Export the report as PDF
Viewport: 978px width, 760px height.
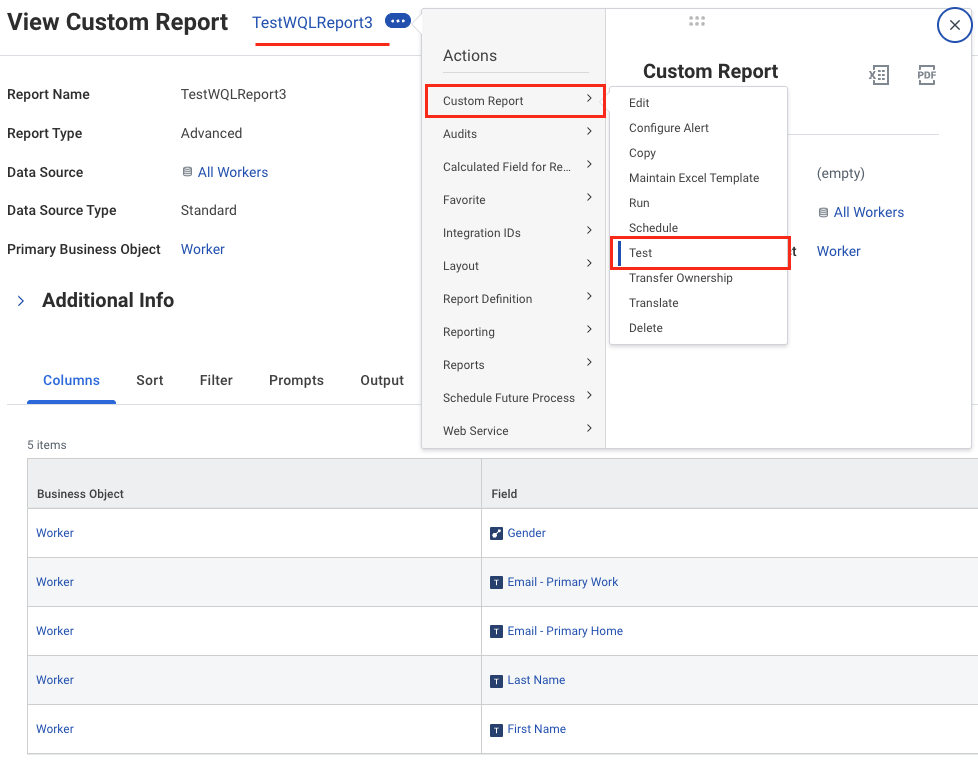926,75
